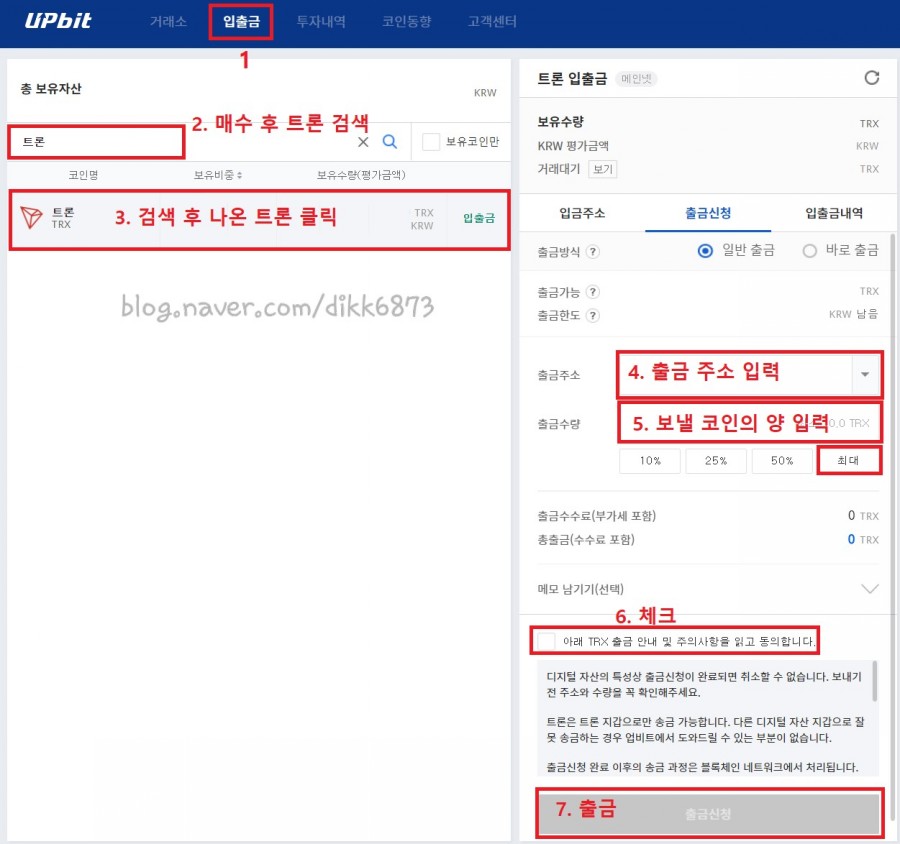Open the 고객센터 menu
900x844 pixels.
point(492,22)
